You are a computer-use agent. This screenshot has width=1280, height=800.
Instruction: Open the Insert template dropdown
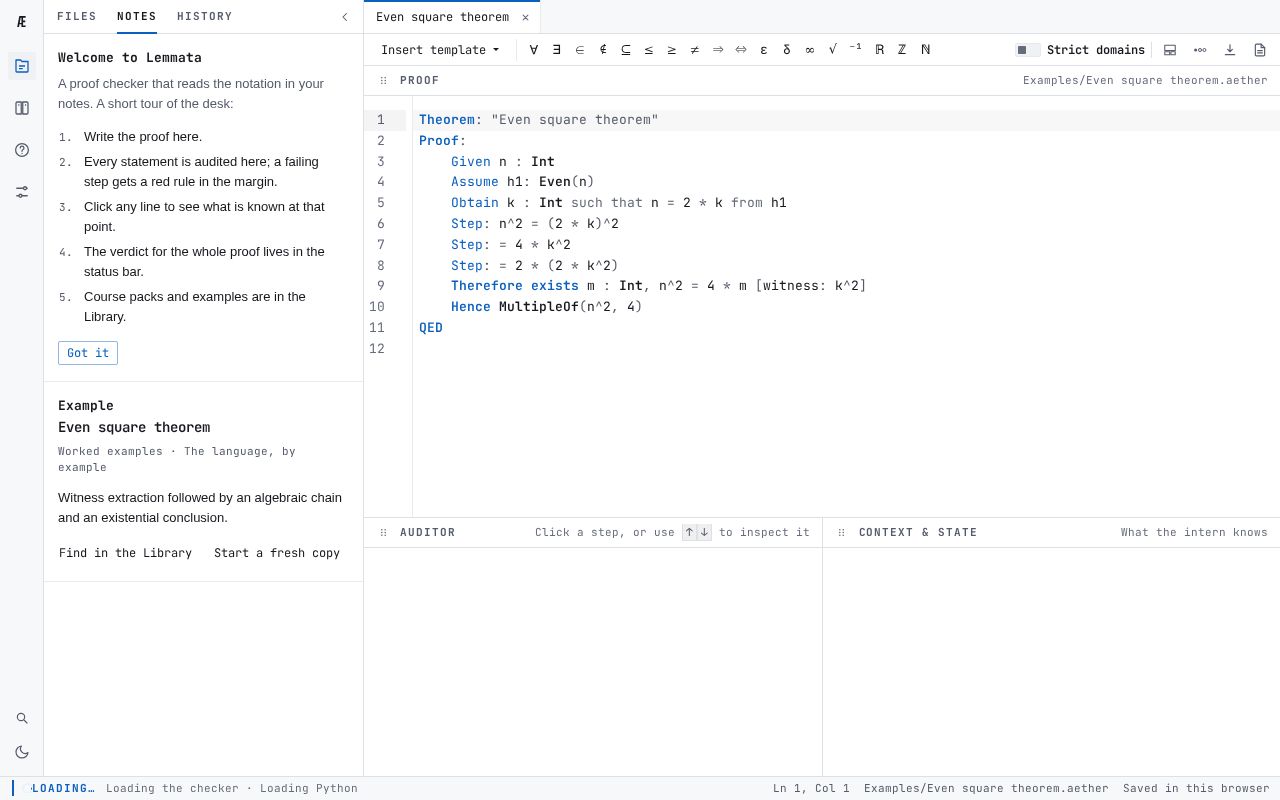coord(440,50)
